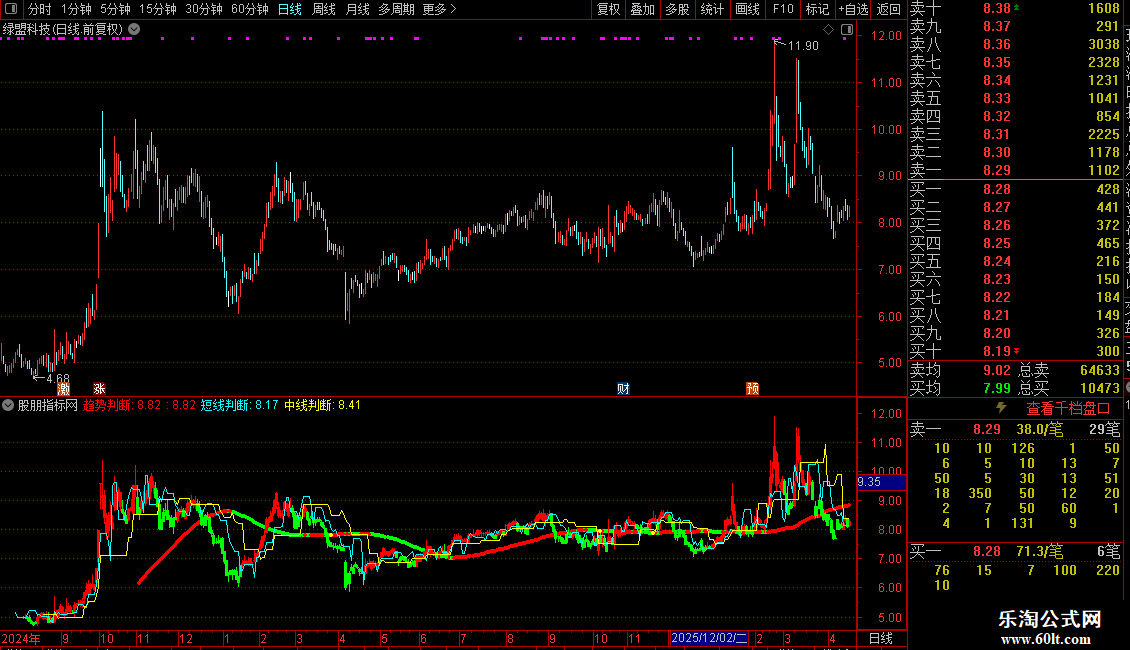Click the 买均 value 7.99
The width and height of the screenshot is (1130, 650).
click(997, 388)
